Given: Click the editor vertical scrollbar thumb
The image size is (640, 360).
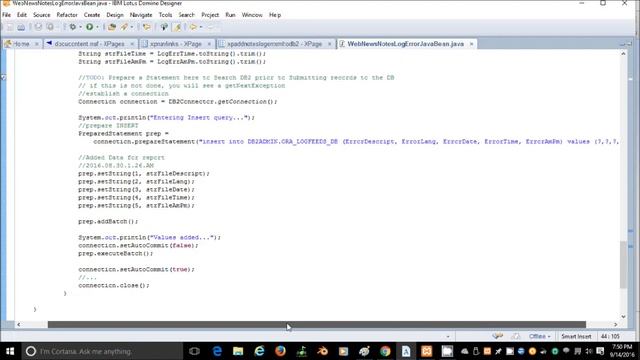Looking at the screenshot, I should point(623,264).
